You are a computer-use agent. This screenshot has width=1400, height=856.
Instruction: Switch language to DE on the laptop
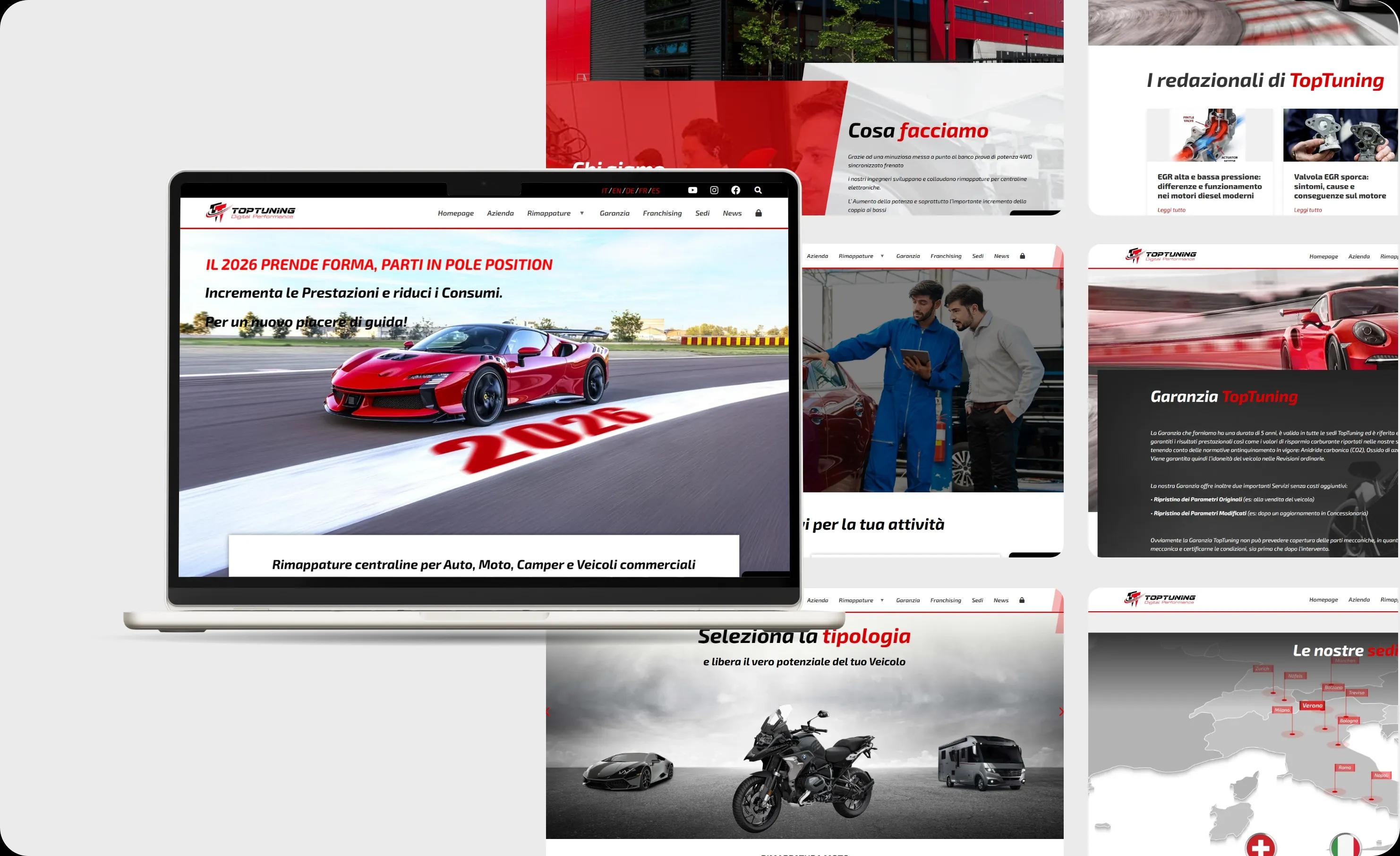tap(630, 191)
